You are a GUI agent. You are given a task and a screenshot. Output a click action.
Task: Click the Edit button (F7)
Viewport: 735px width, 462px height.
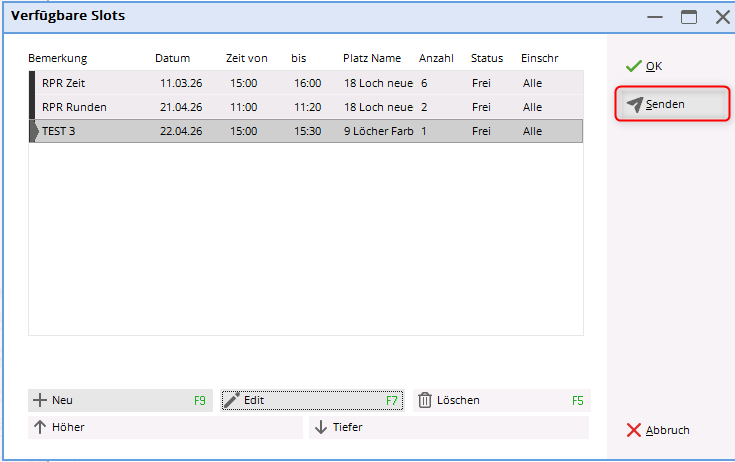point(312,400)
